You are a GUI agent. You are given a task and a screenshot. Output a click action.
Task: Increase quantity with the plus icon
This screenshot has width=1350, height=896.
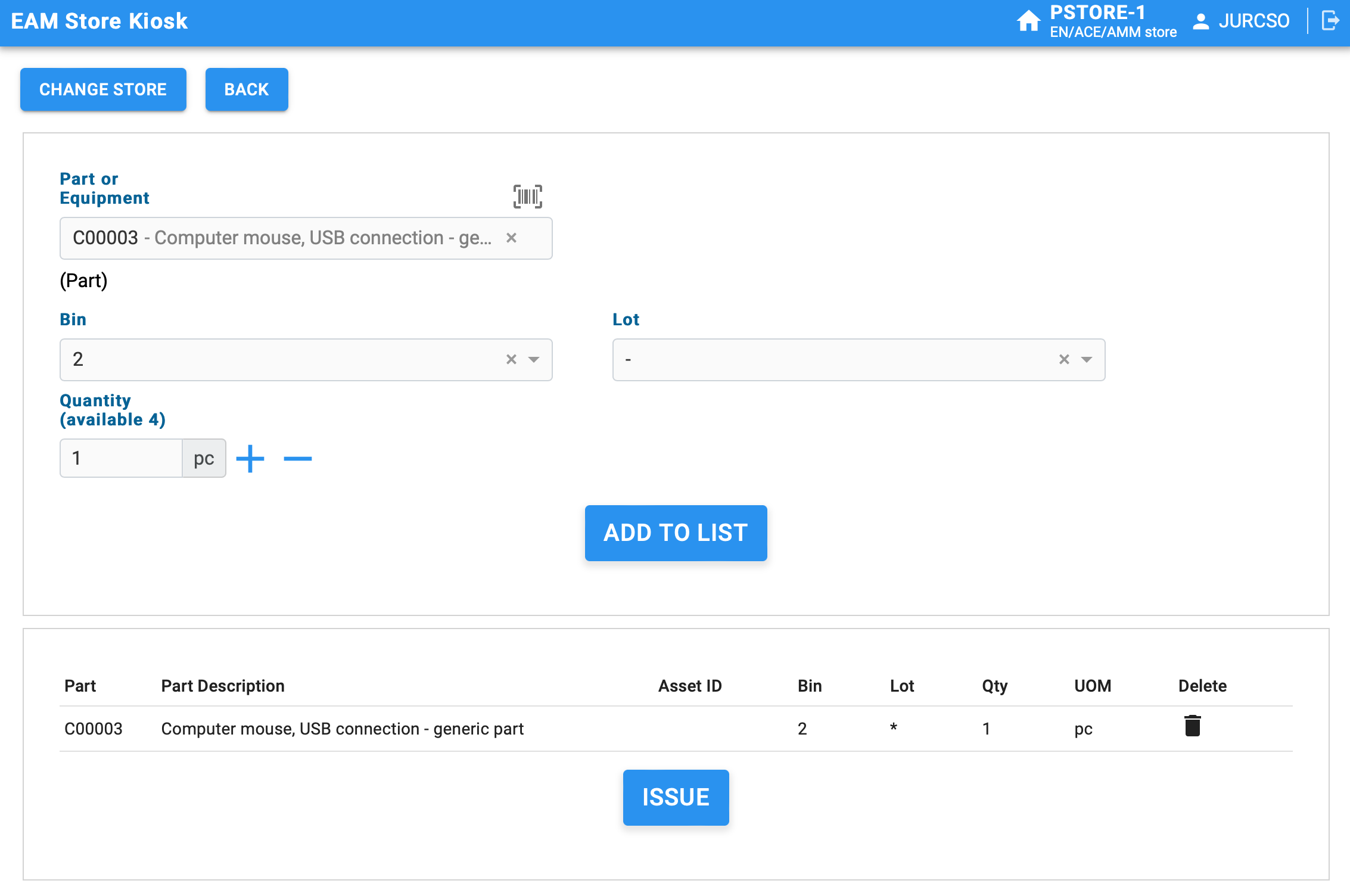point(250,459)
